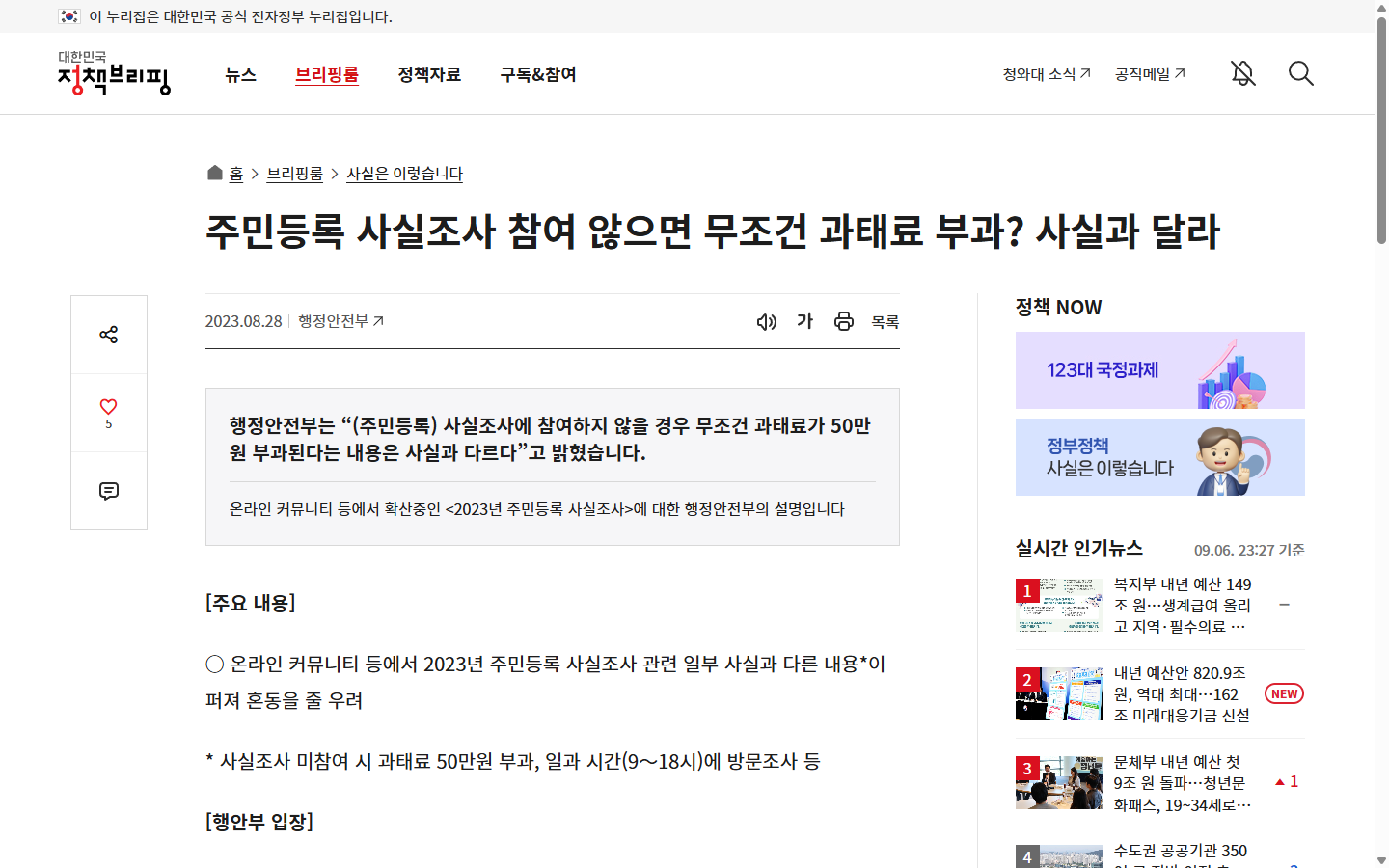This screenshot has height=868, width=1389.
Task: Share the article via share icon
Action: (x=109, y=335)
